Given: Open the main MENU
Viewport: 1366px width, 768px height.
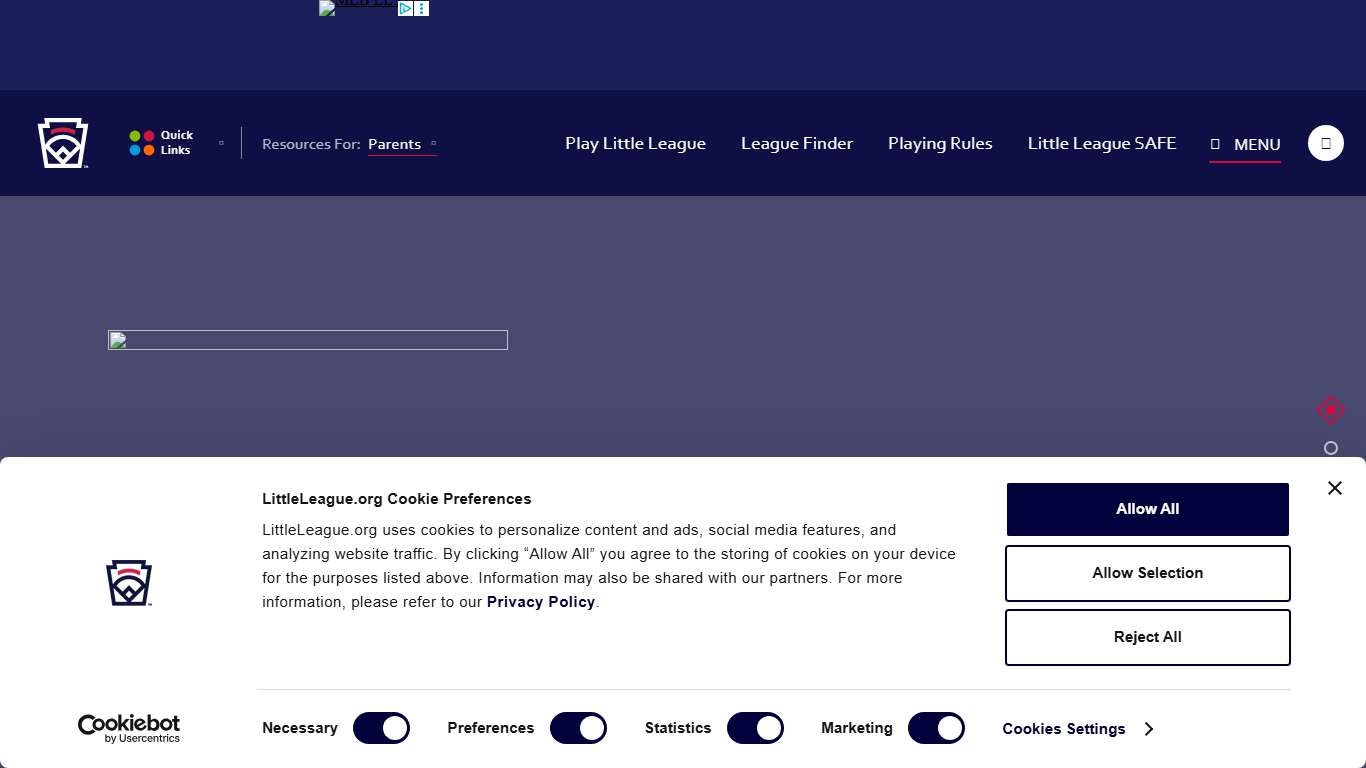Looking at the screenshot, I should pyautogui.click(x=1245, y=144).
